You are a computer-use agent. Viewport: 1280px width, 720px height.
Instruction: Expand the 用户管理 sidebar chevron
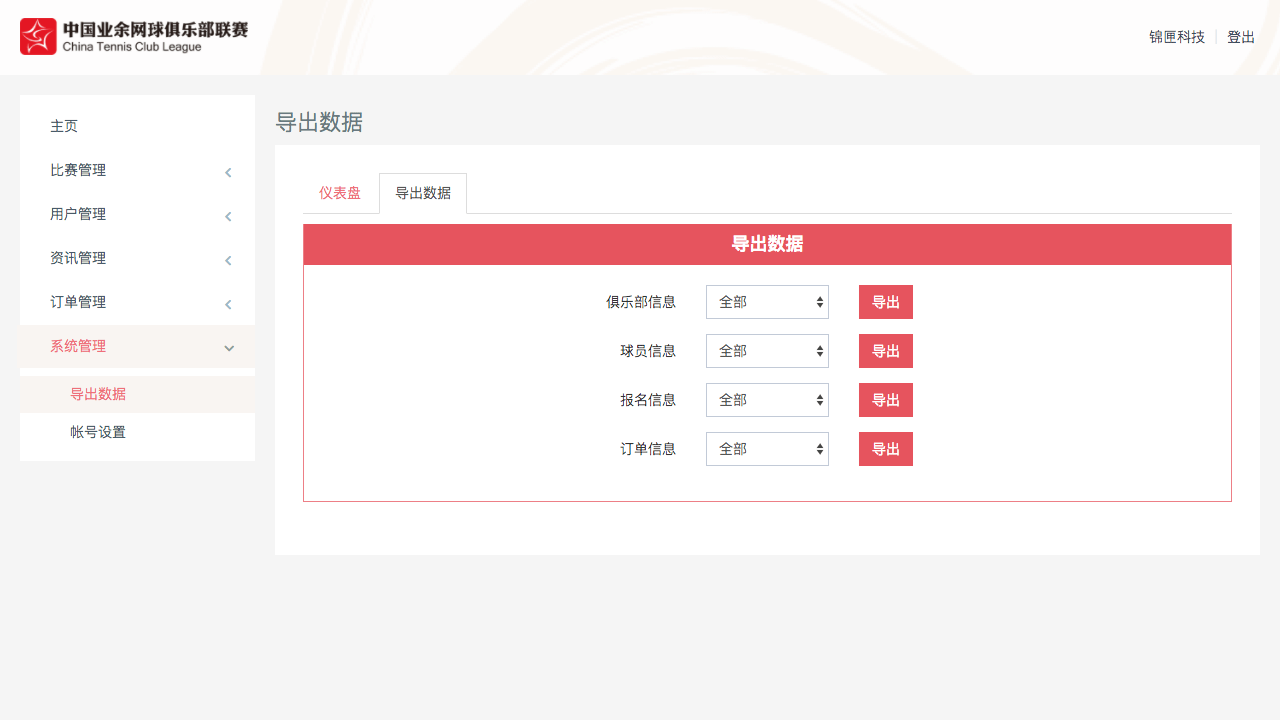[x=228, y=216]
